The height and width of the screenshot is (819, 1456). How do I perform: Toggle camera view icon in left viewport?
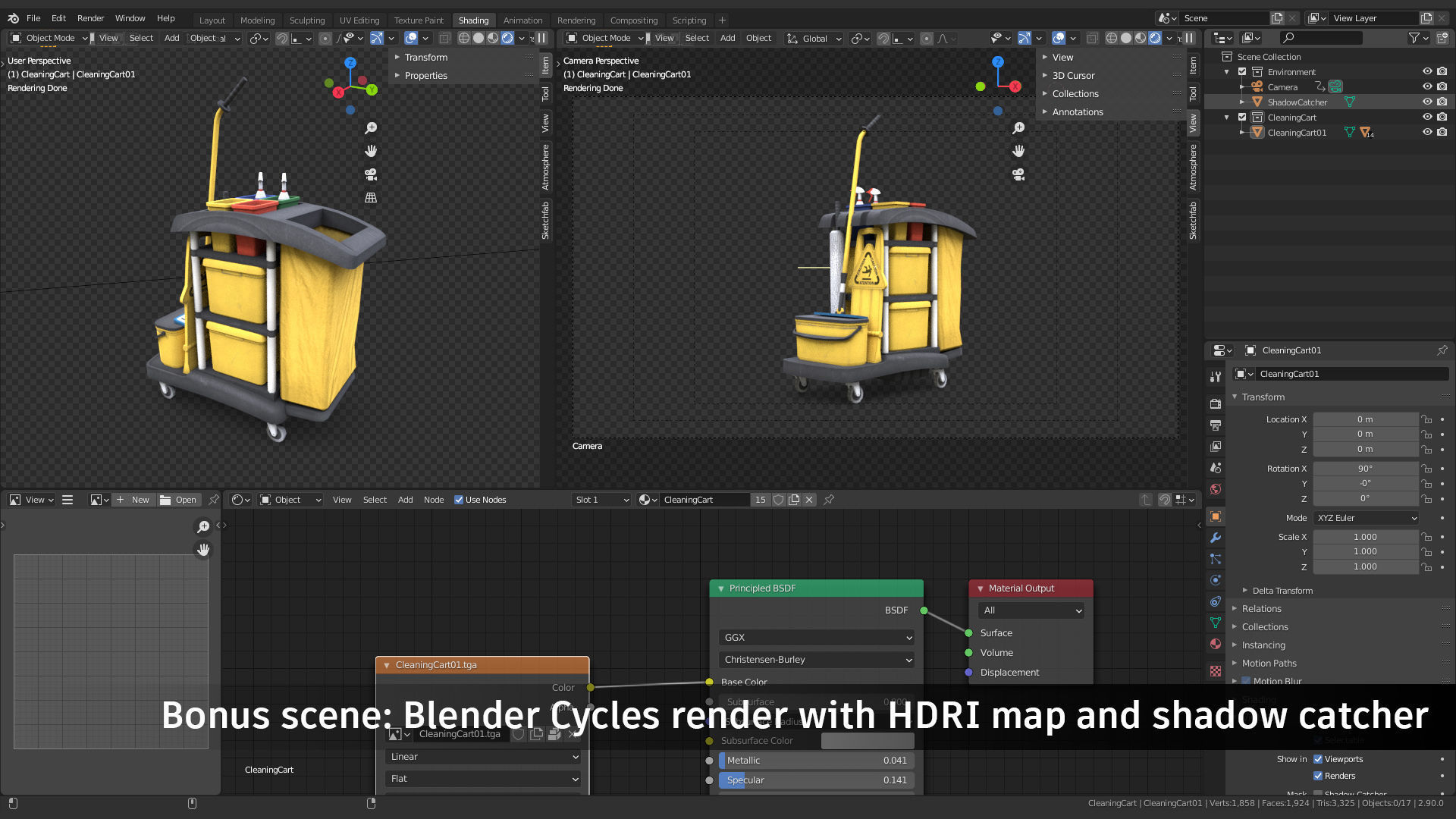click(x=371, y=174)
